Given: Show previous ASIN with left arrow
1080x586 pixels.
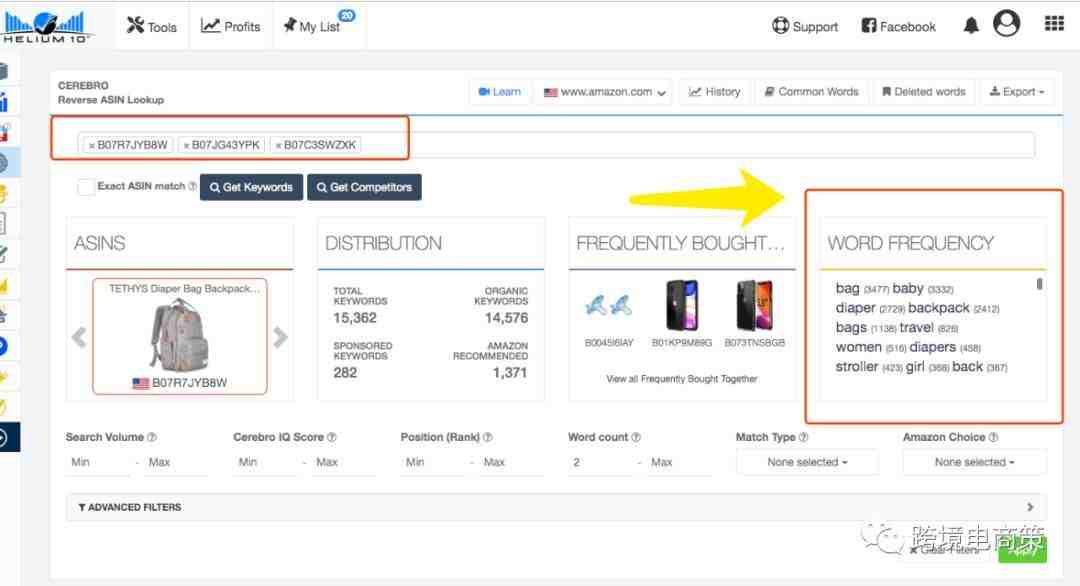Looking at the screenshot, I should pyautogui.click(x=79, y=338).
